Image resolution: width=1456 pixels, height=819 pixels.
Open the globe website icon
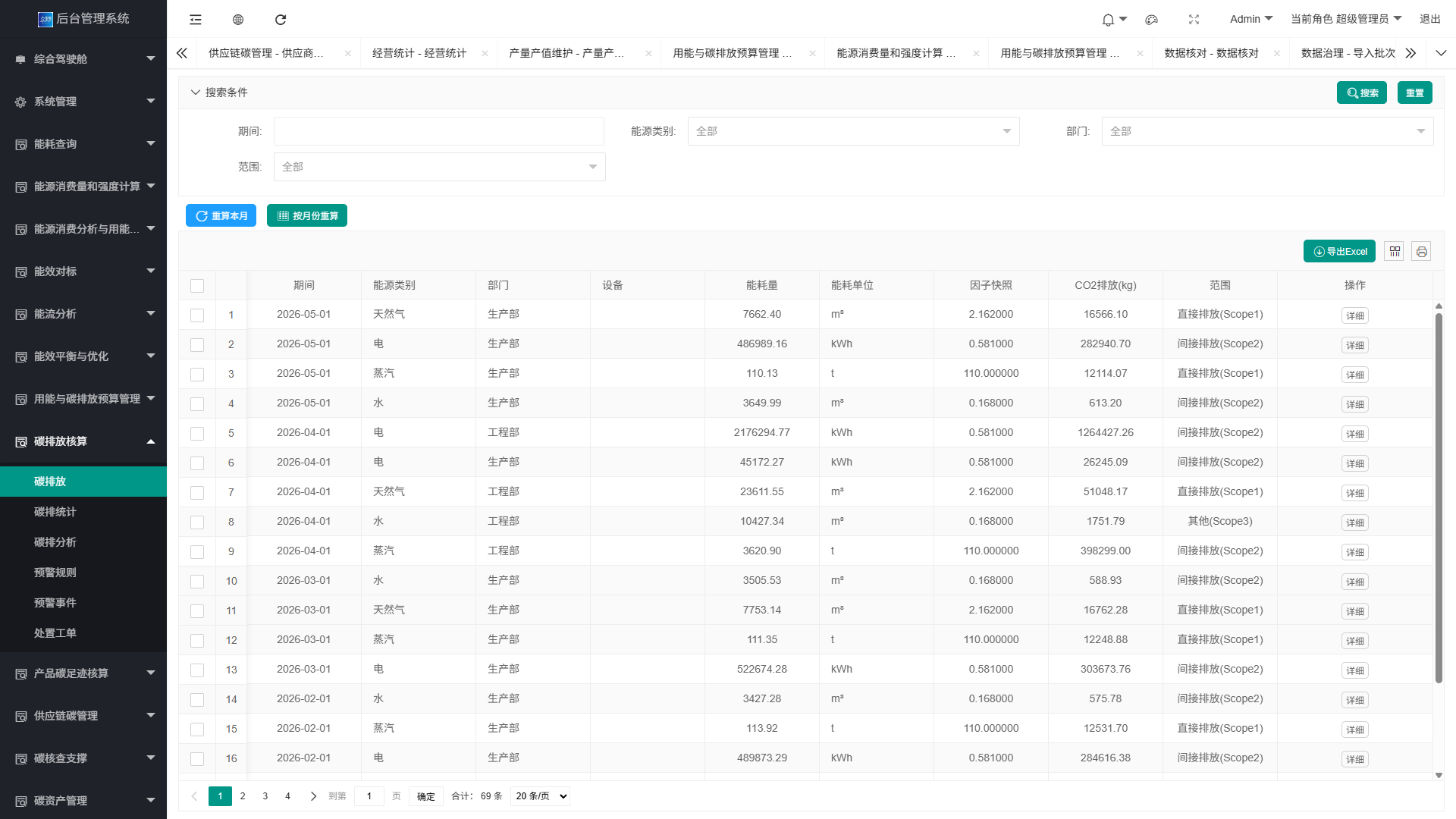238,20
